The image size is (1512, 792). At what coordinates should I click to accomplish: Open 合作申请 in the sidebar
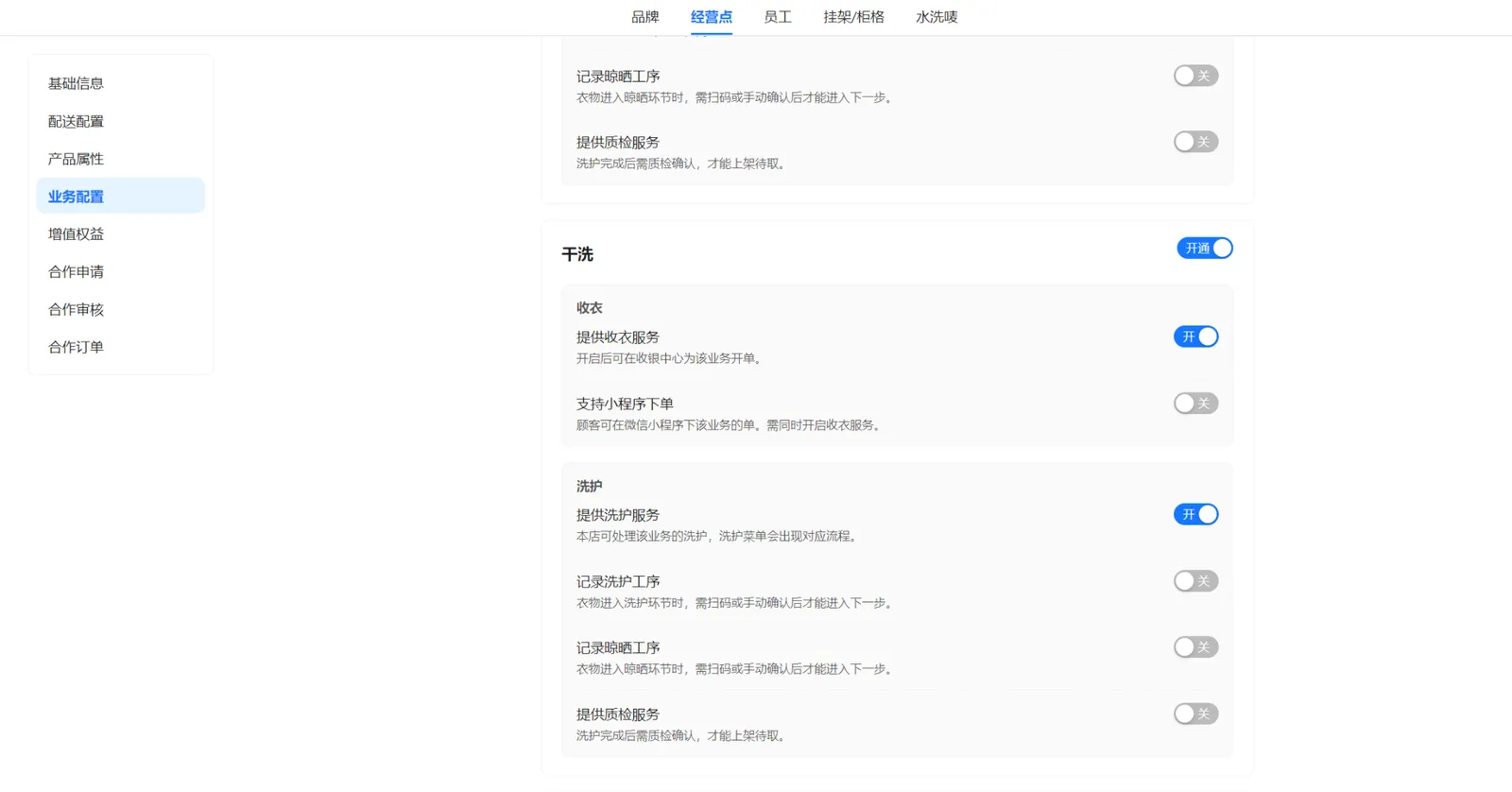(120, 271)
